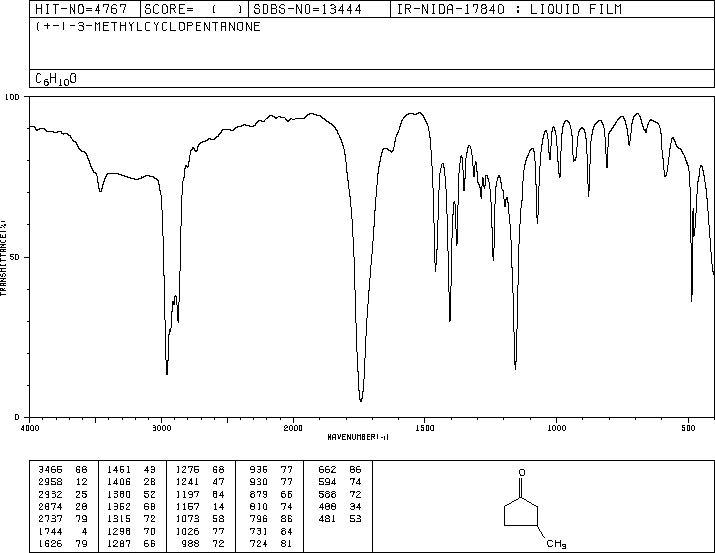Image resolution: width=715 pixels, height=553 pixels.
Task: Select peak table entry 1298
Action: [x=119, y=532]
